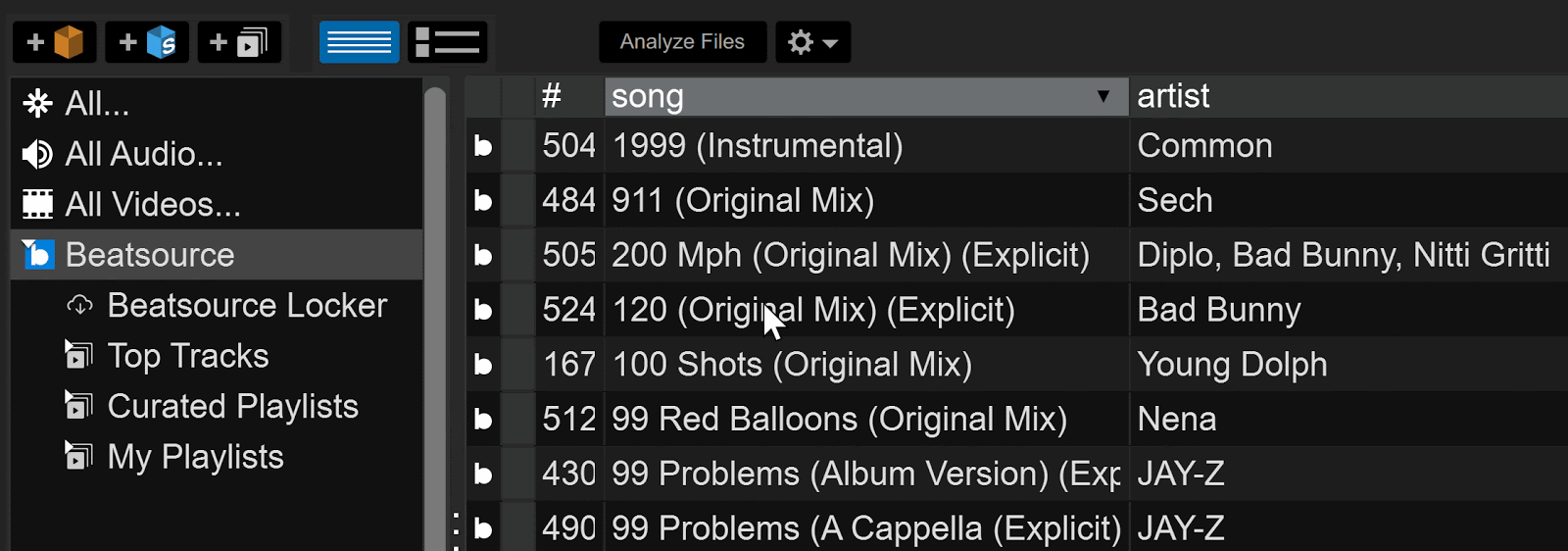Click the Beatsource icon on the 911 (Original Mix) row
This screenshot has height=551, width=1568.
[x=483, y=201]
